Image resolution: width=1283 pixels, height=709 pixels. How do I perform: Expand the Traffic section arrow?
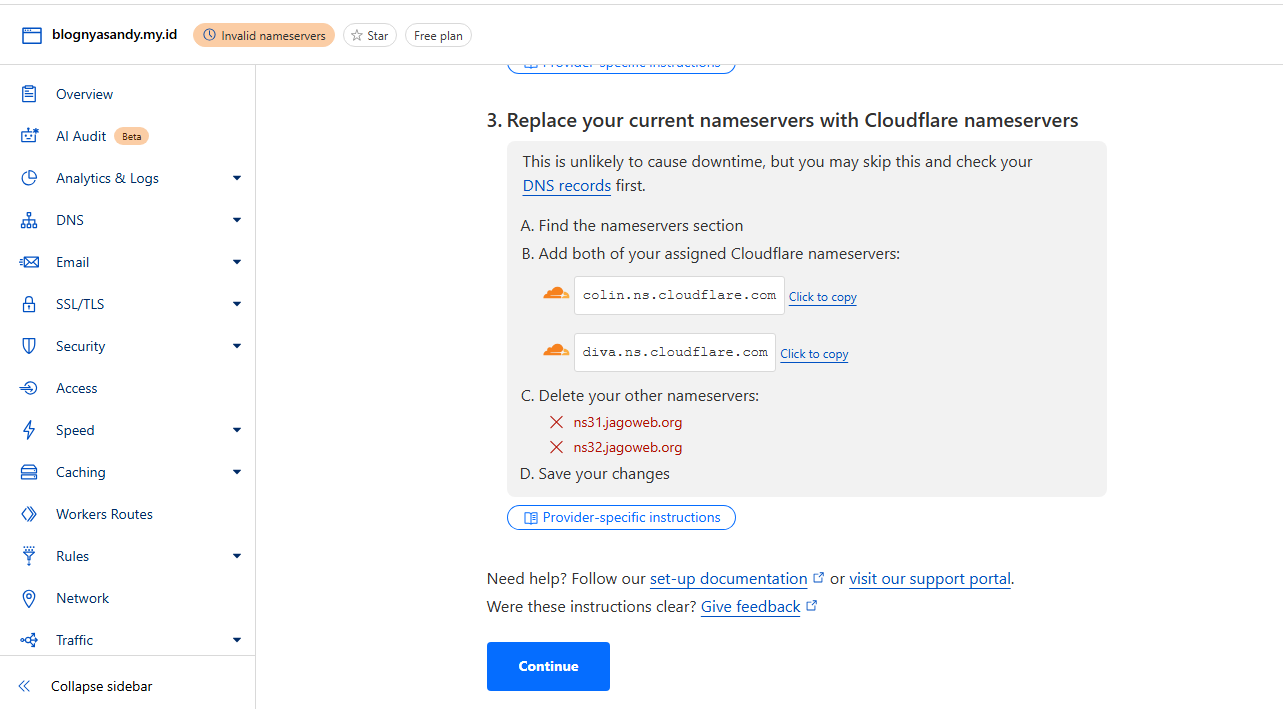(x=237, y=640)
